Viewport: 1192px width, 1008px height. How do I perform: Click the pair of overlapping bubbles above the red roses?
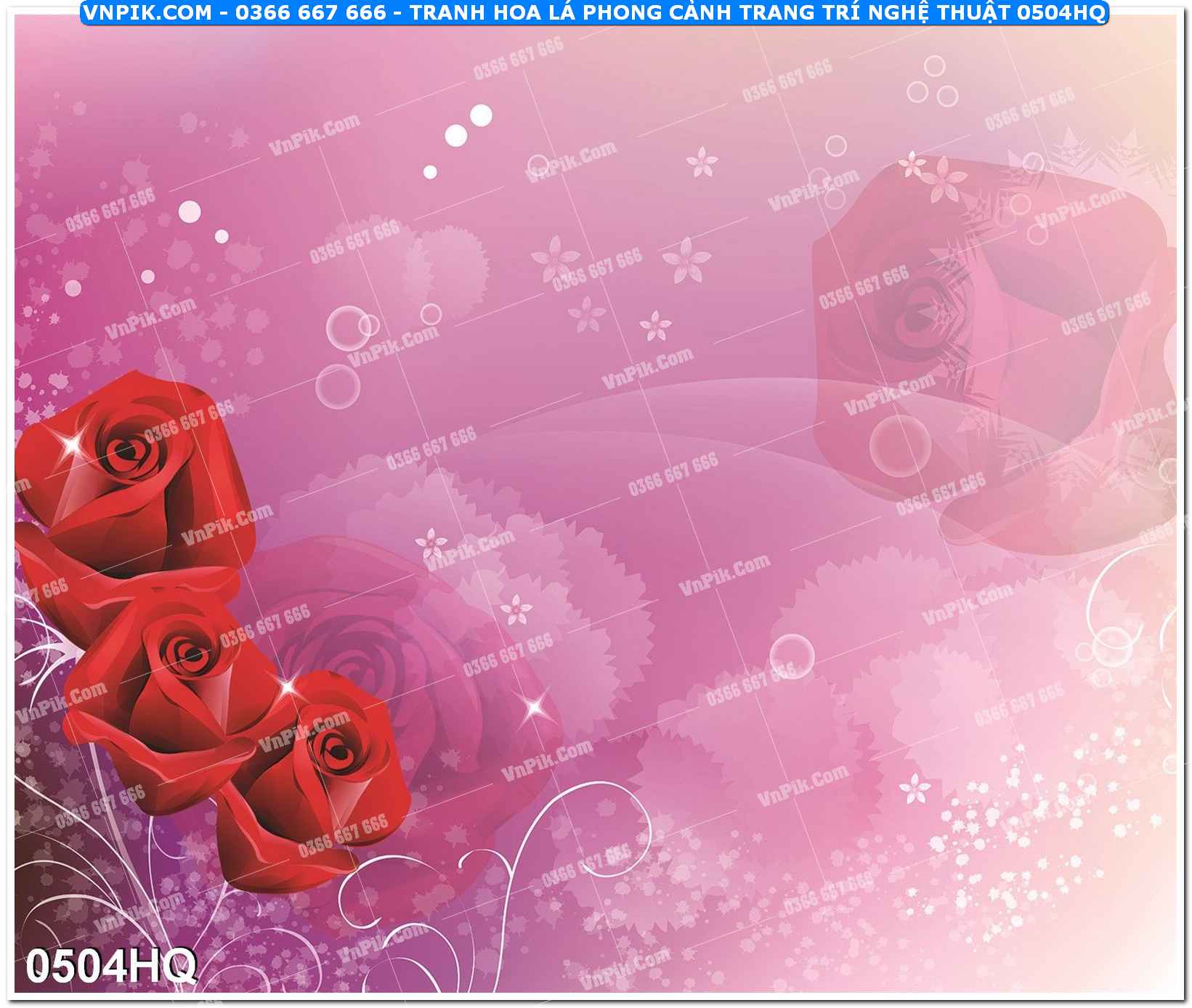351,328
